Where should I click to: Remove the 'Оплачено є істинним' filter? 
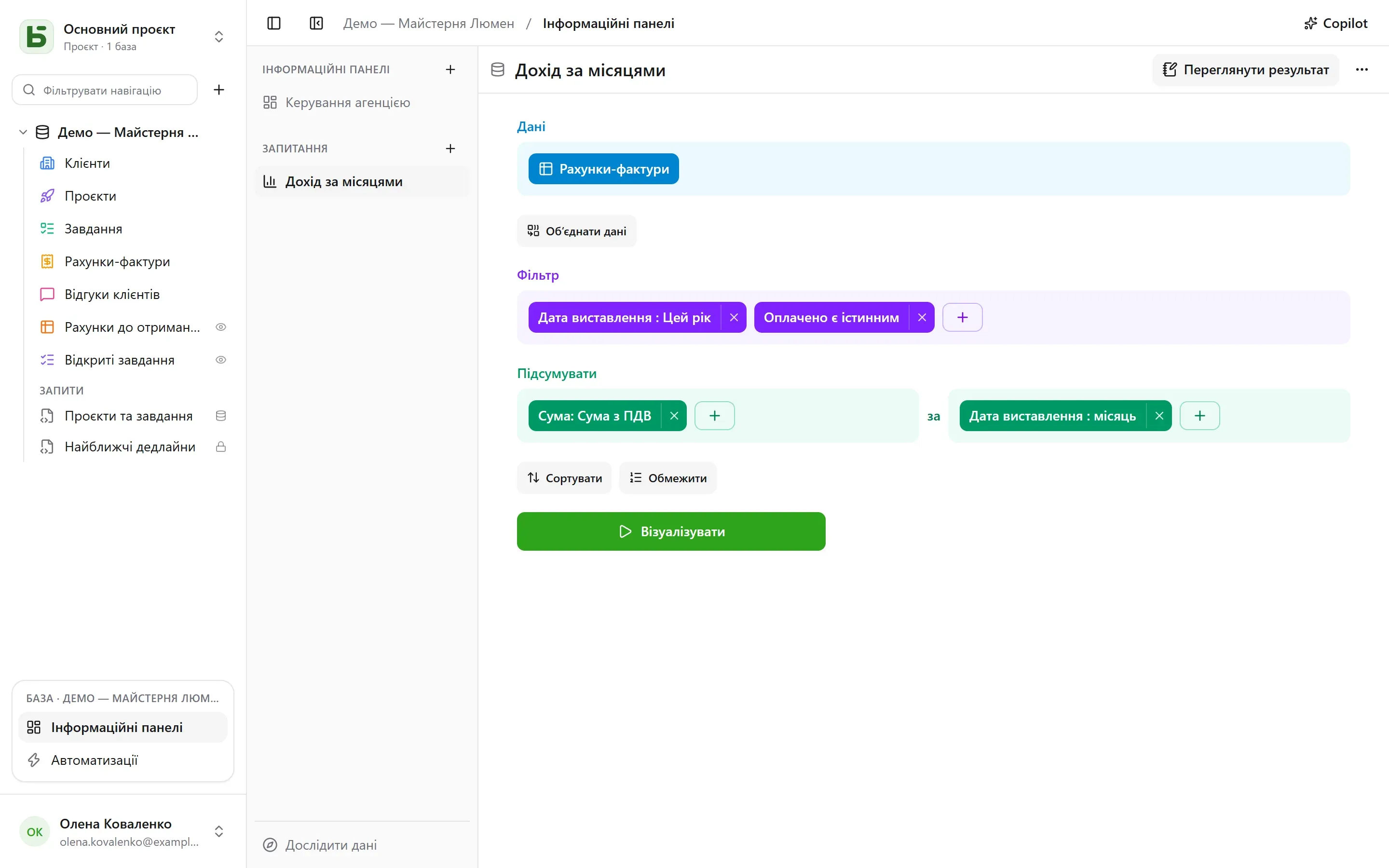[922, 317]
